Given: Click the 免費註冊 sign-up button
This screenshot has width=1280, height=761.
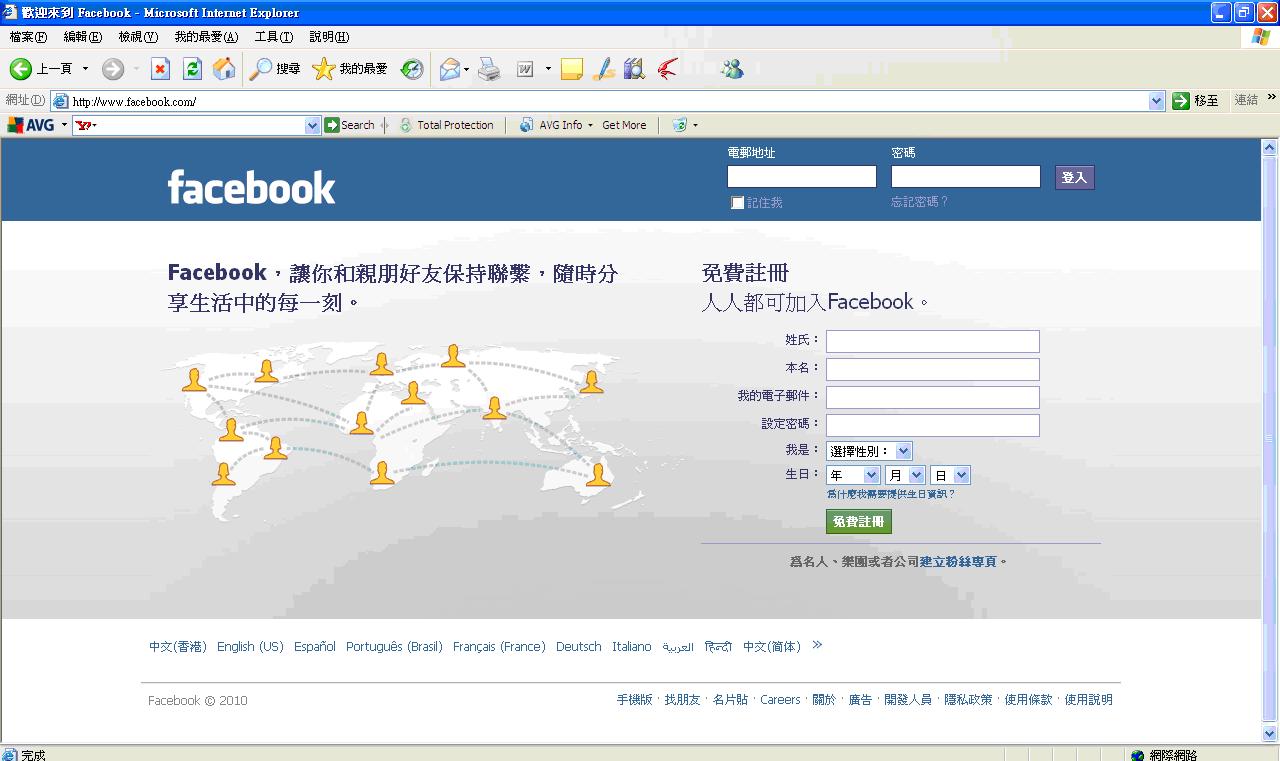Looking at the screenshot, I should (858, 521).
